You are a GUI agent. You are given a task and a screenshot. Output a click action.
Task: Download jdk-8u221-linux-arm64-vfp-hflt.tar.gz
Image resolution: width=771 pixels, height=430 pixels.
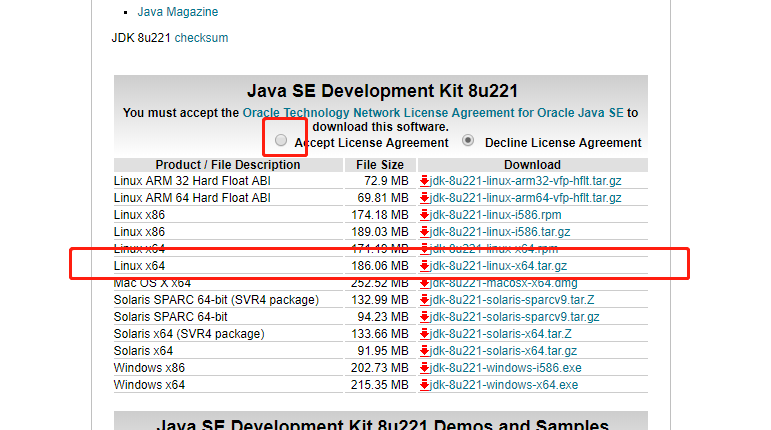pyautogui.click(x=525, y=198)
